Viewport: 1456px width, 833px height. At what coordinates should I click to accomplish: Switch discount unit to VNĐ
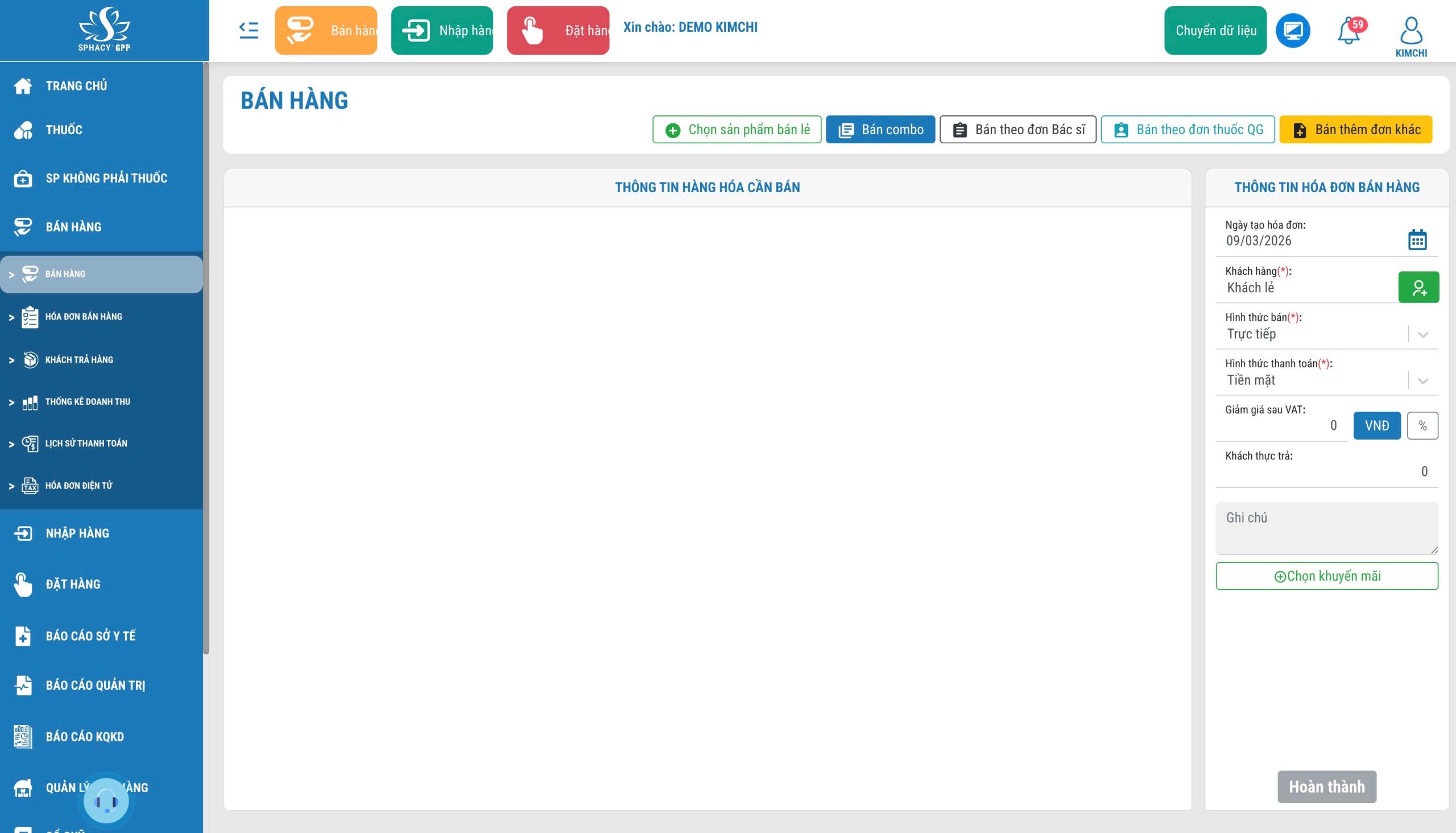click(1376, 426)
